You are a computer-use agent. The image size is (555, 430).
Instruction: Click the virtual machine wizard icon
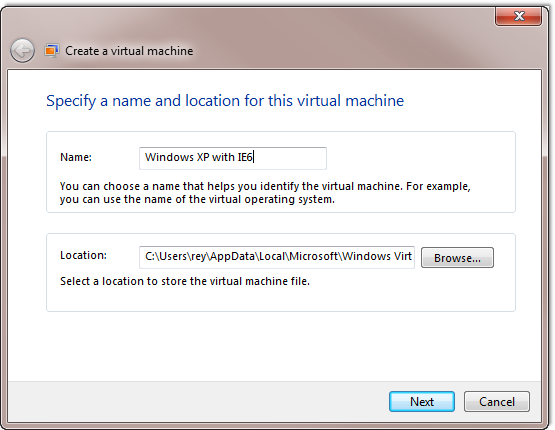click(52, 51)
